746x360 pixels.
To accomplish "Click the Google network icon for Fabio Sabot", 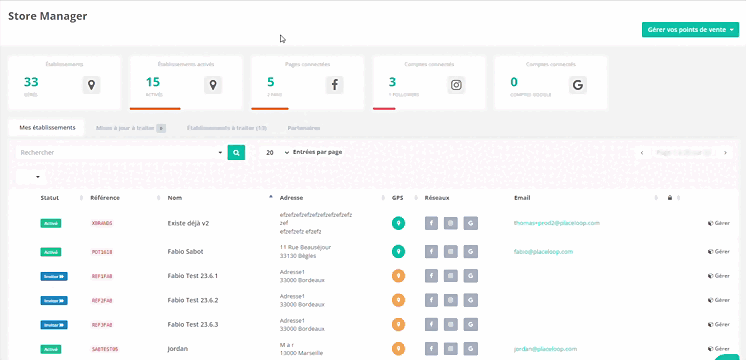I will (471, 252).
